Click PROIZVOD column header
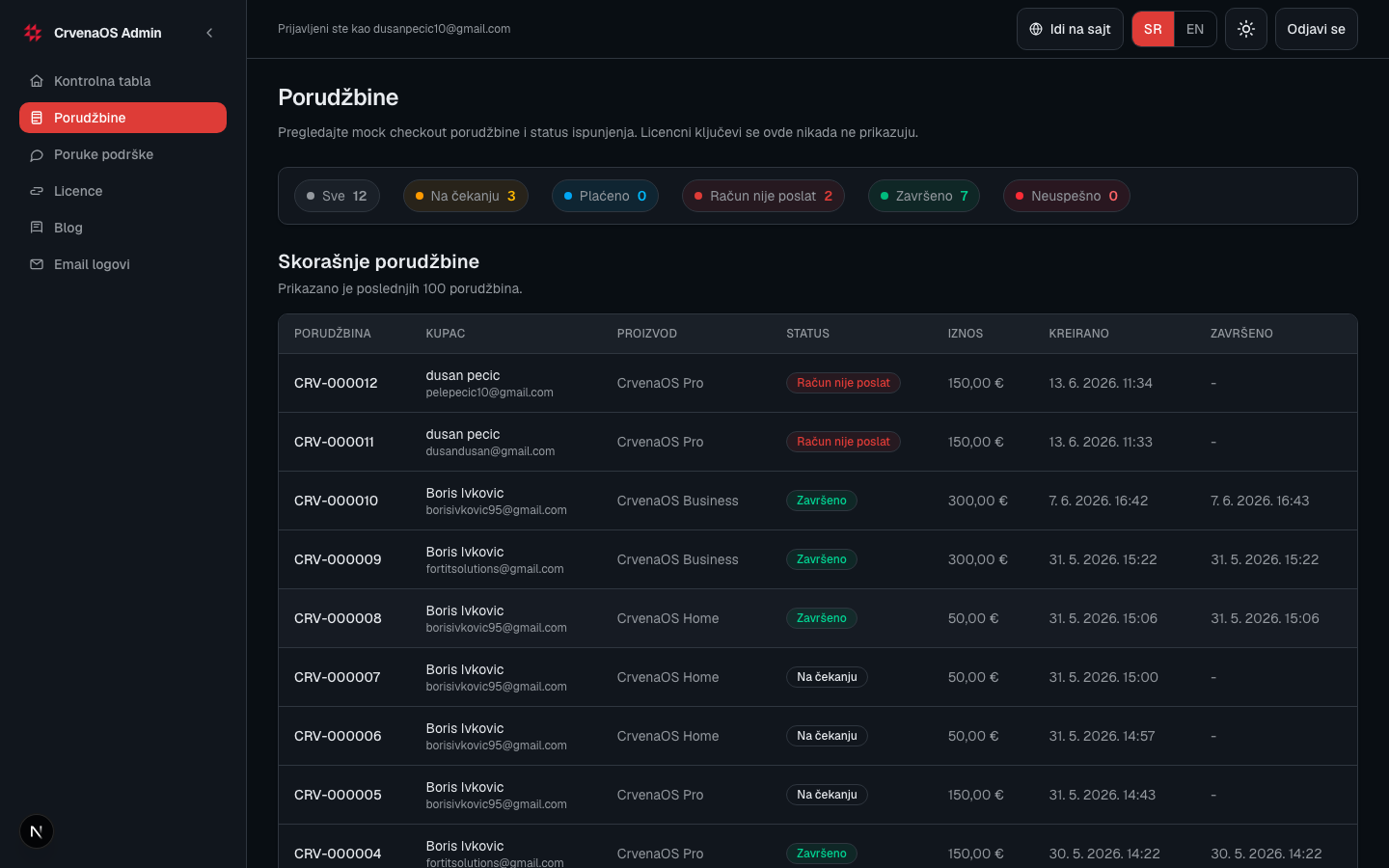 [647, 334]
